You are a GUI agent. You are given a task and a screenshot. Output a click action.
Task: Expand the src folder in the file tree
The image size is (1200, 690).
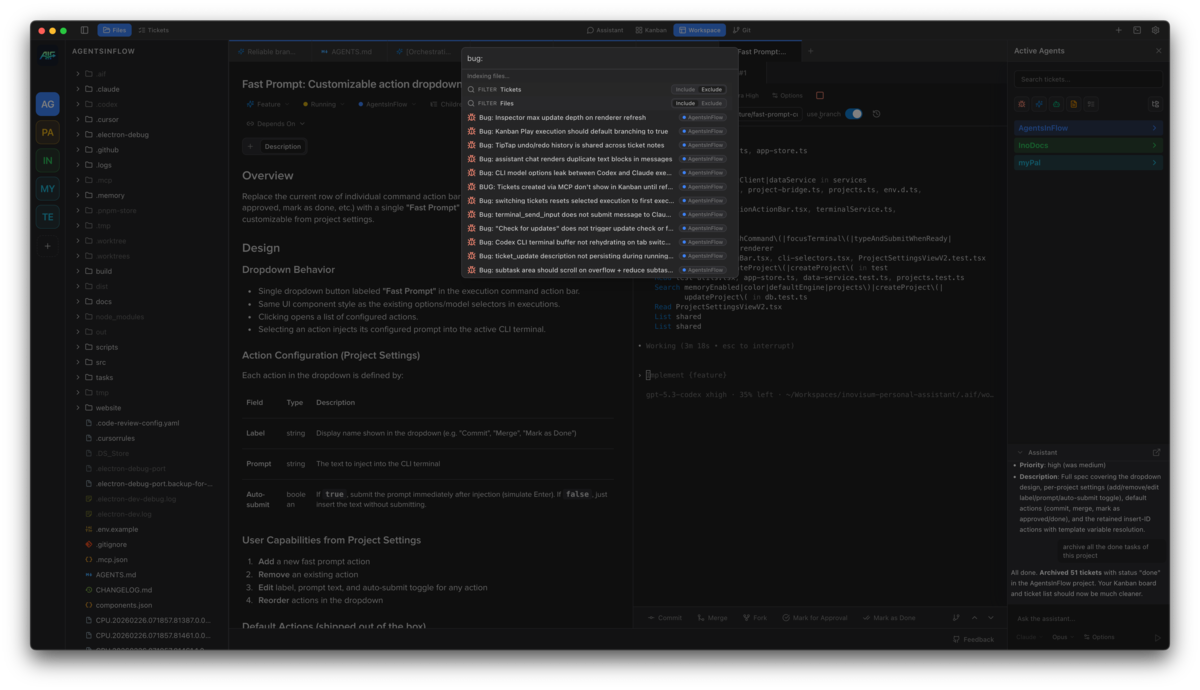pos(100,362)
